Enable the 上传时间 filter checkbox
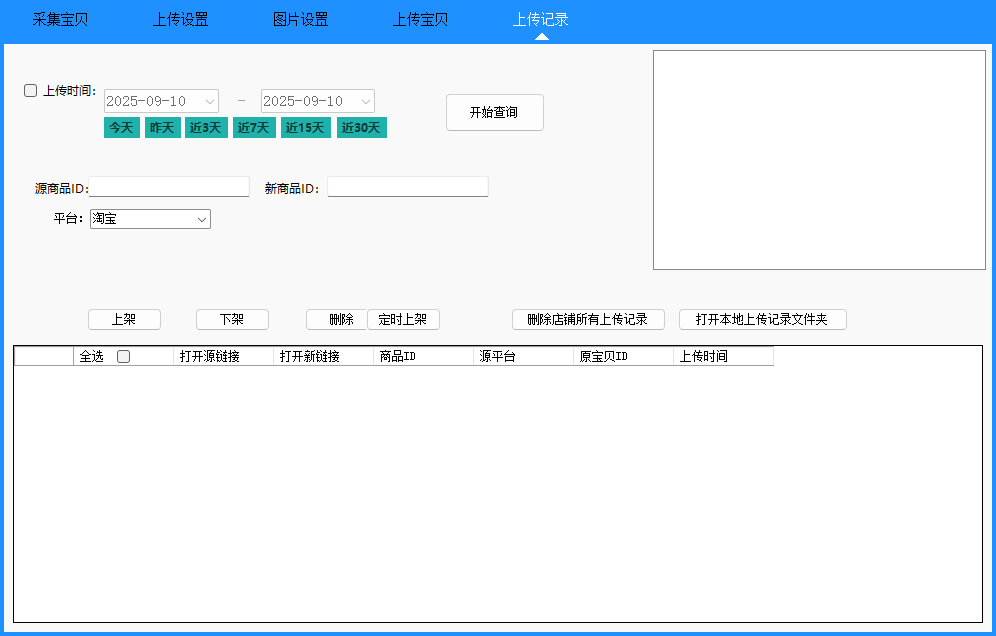 [31, 91]
